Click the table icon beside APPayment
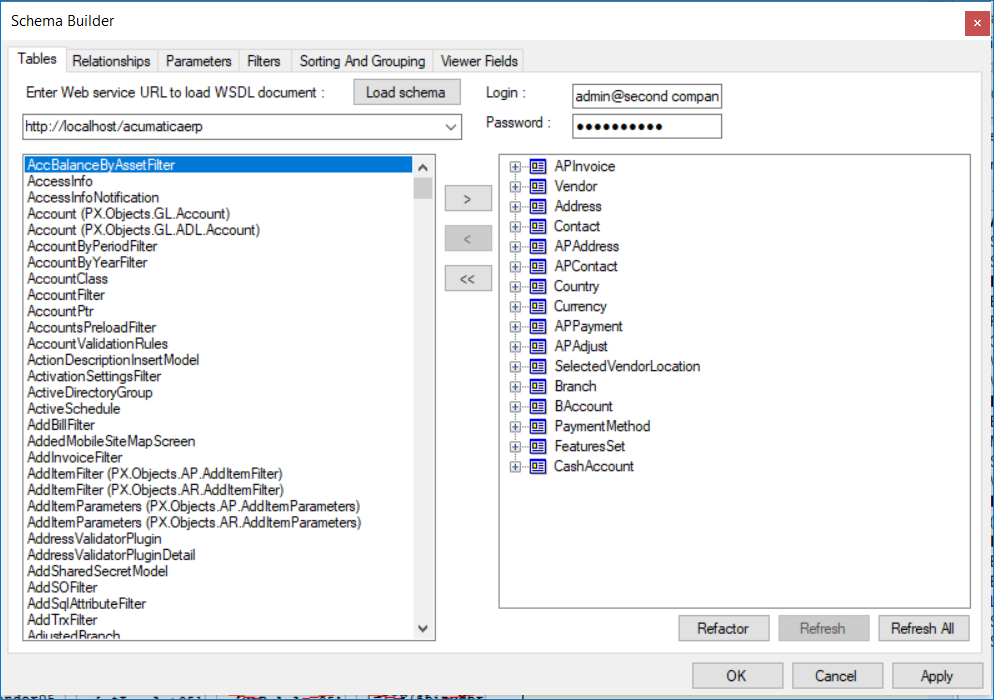This screenshot has width=994, height=700. [x=538, y=327]
